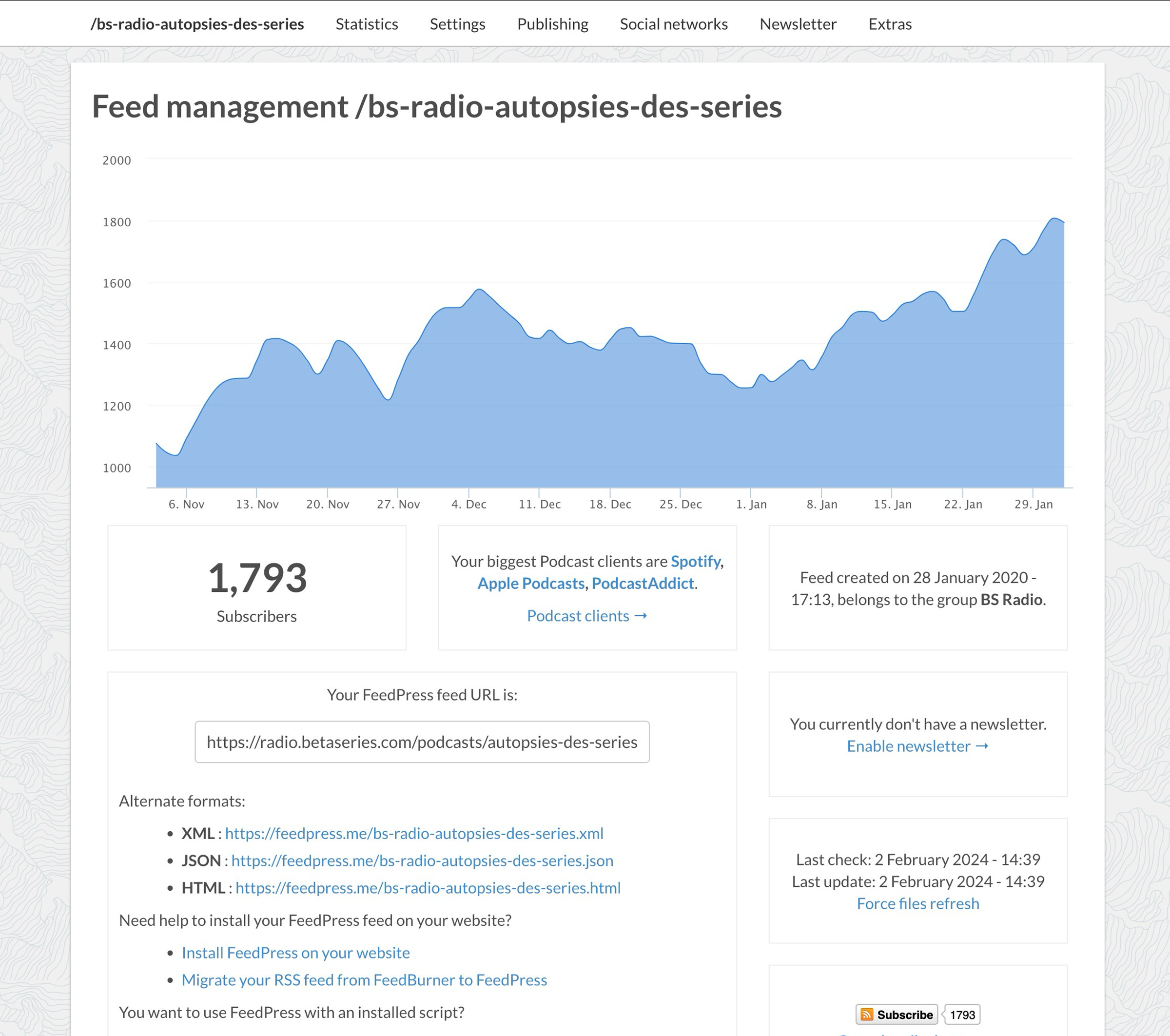Click Force files refresh
Viewport: 1170px width, 1036px height.
coord(917,903)
